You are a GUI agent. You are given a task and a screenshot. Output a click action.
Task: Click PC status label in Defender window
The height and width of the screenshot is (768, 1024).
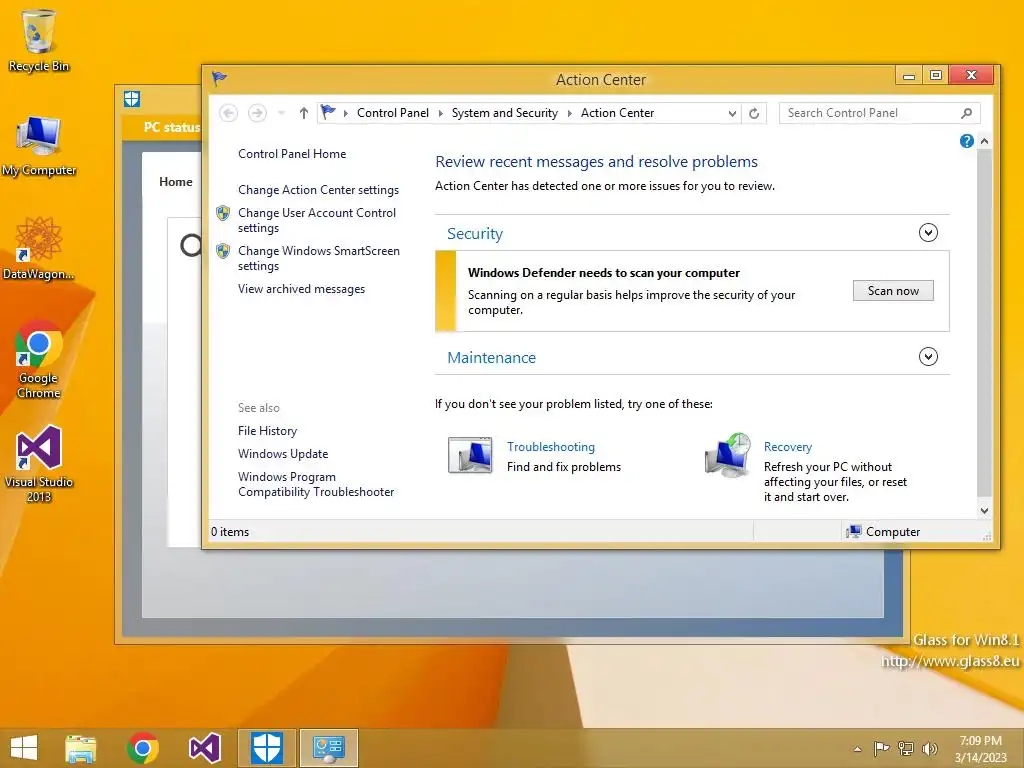click(172, 127)
